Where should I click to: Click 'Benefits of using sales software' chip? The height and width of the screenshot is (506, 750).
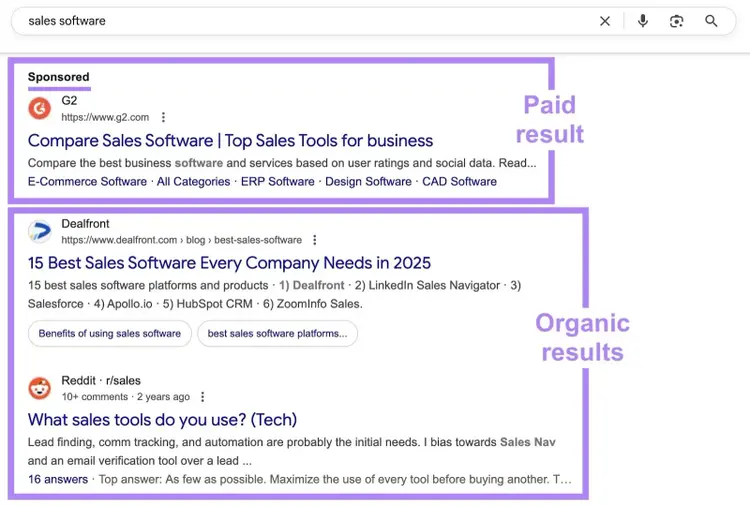[110, 333]
